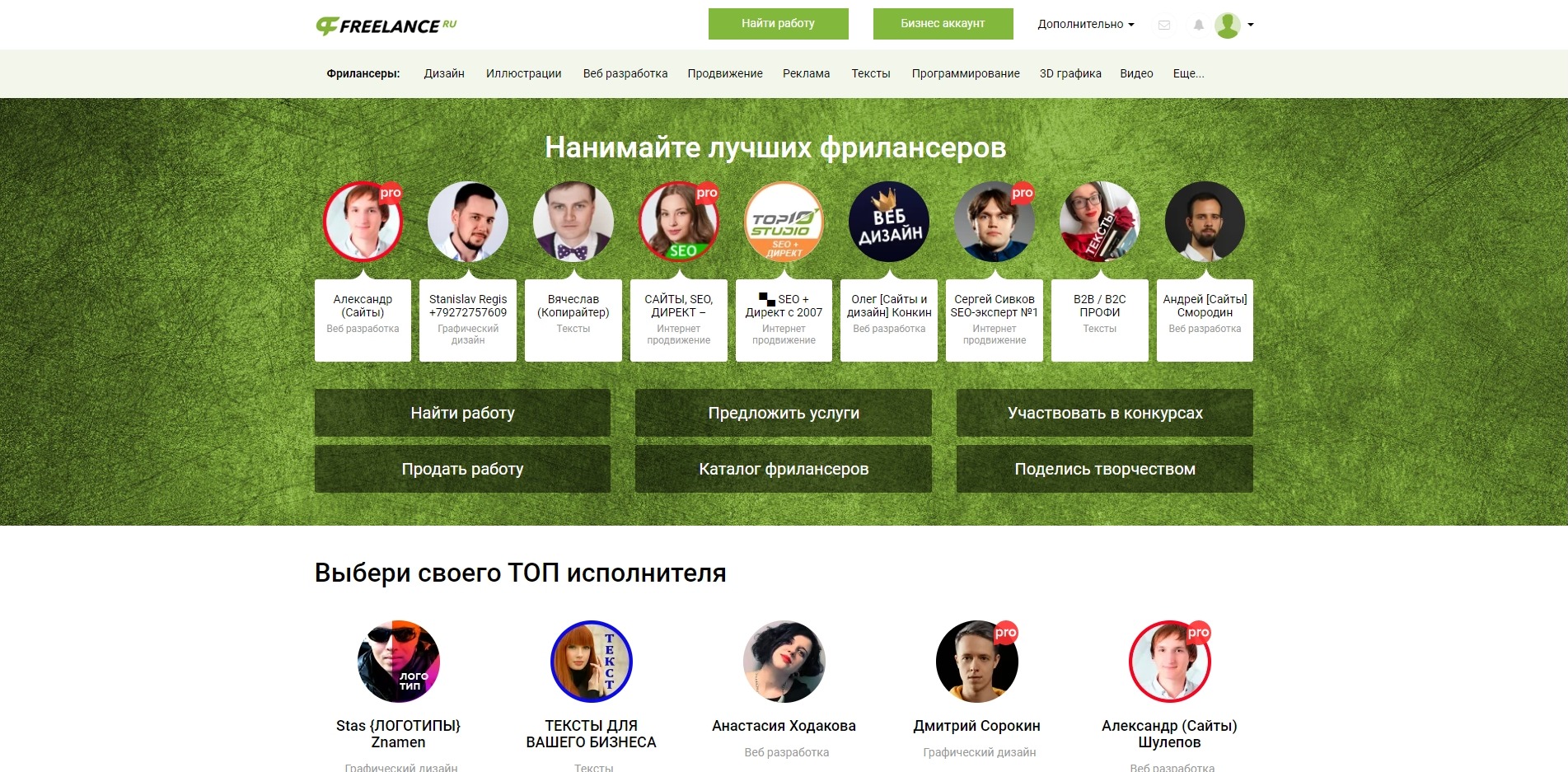The width and height of the screenshot is (1568, 772).
Task: Click the Freelance.ru logo
Action: coord(386,26)
